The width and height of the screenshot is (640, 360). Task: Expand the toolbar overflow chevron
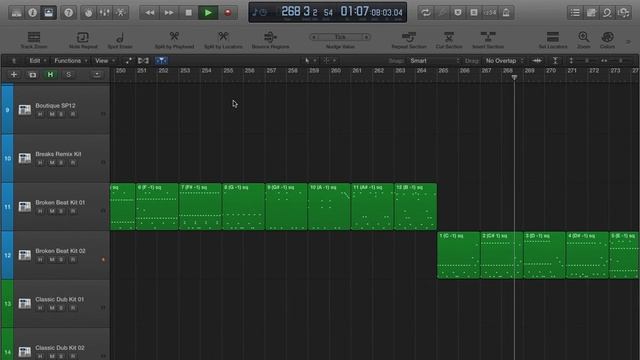[629, 41]
